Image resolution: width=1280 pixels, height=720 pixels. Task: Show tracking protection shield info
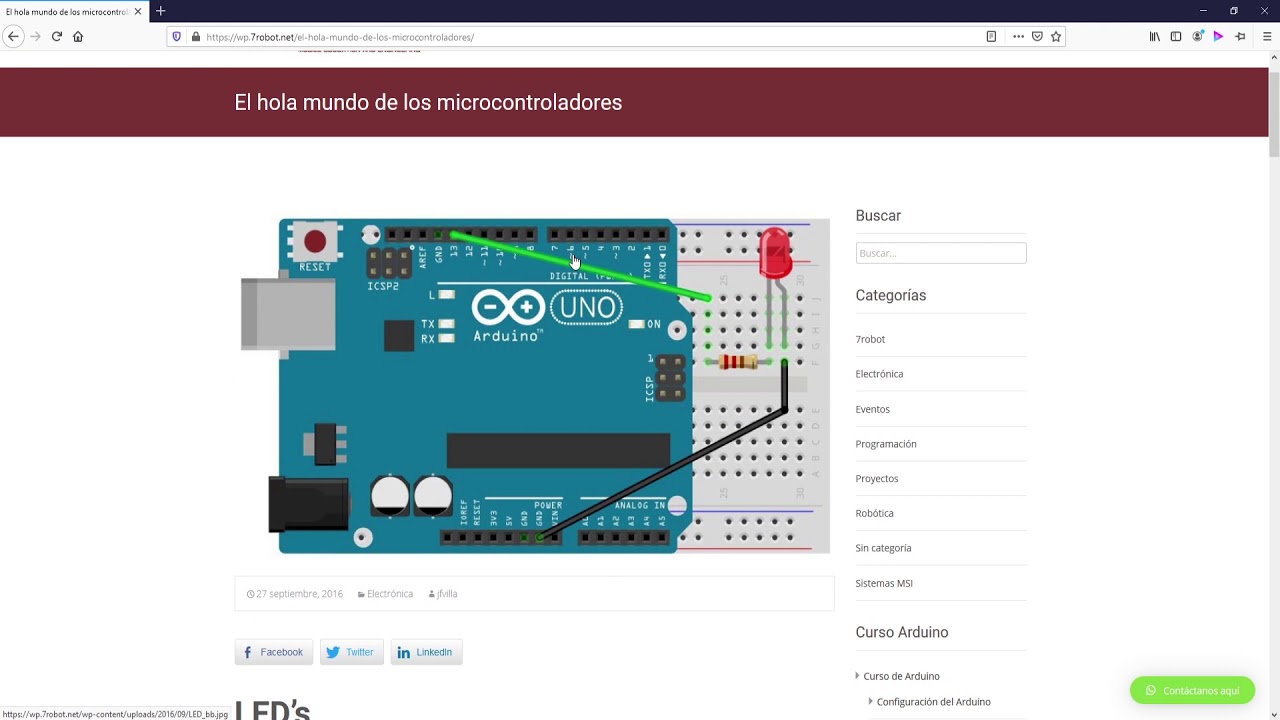tap(177, 37)
